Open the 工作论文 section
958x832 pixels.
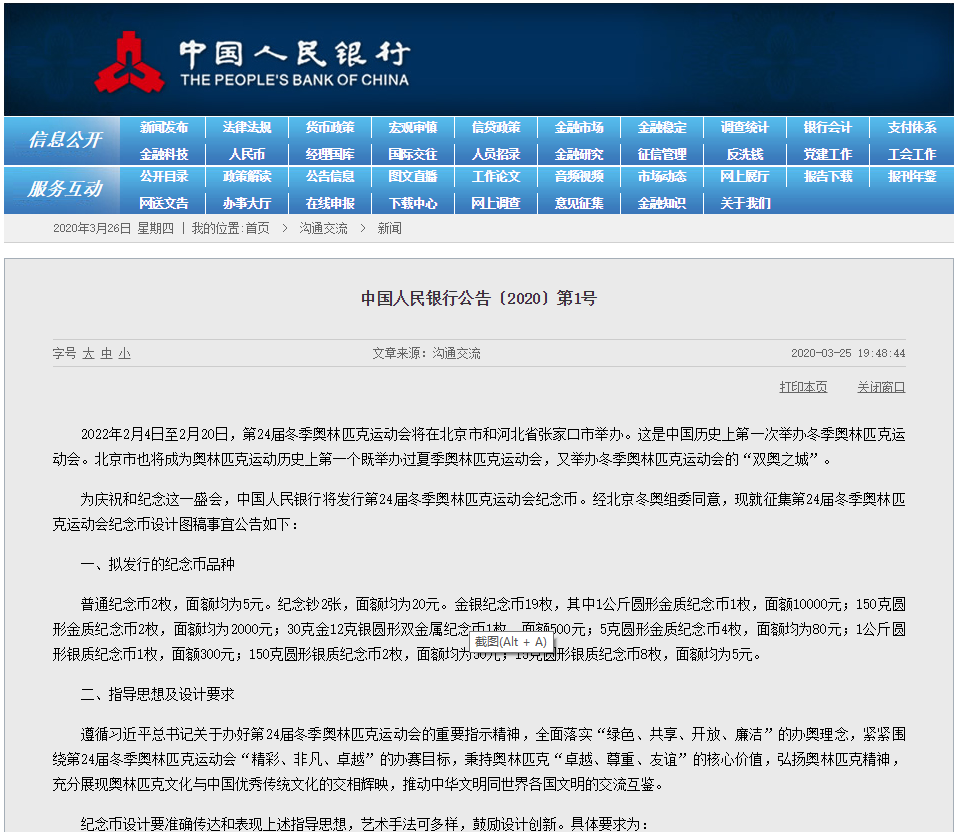click(496, 177)
